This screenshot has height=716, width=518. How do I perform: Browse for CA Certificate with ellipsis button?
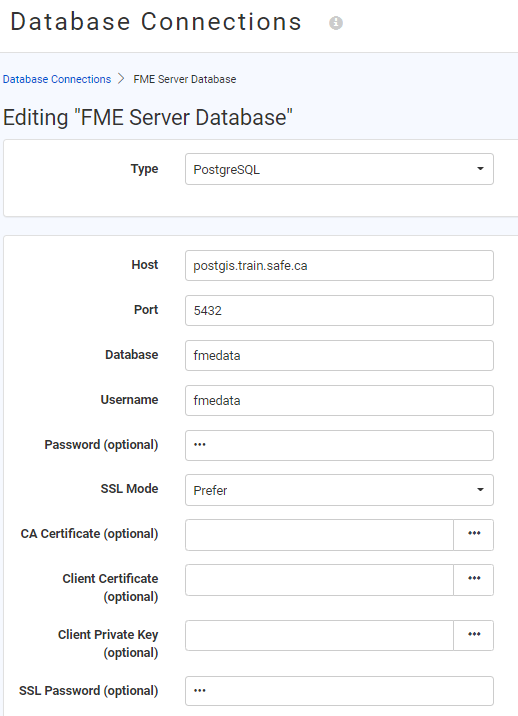coord(474,535)
